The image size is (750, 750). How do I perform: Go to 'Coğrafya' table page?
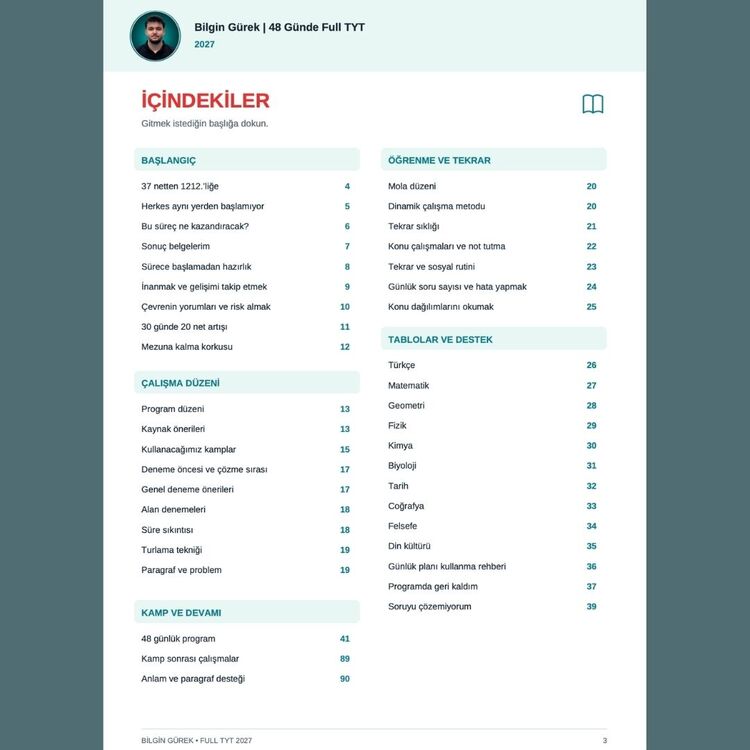click(x=493, y=506)
